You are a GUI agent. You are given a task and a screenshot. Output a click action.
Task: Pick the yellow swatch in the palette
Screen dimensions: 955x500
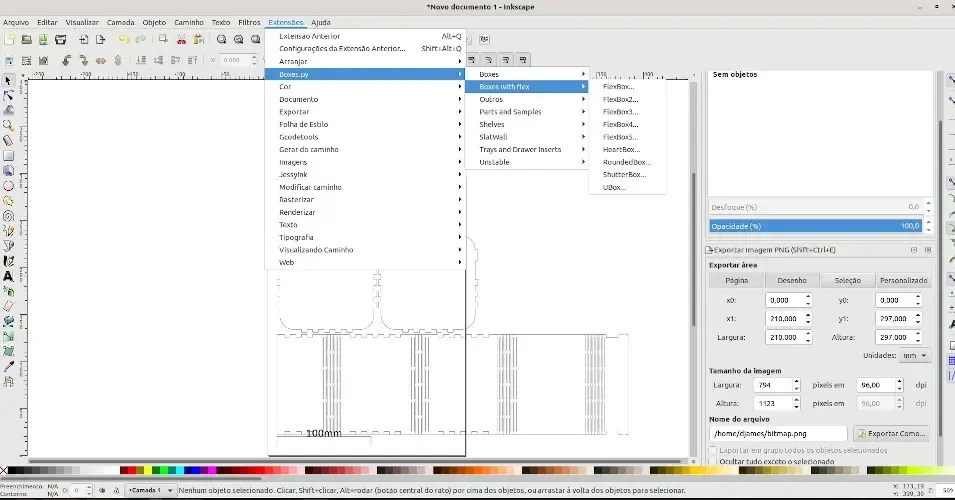point(148,470)
